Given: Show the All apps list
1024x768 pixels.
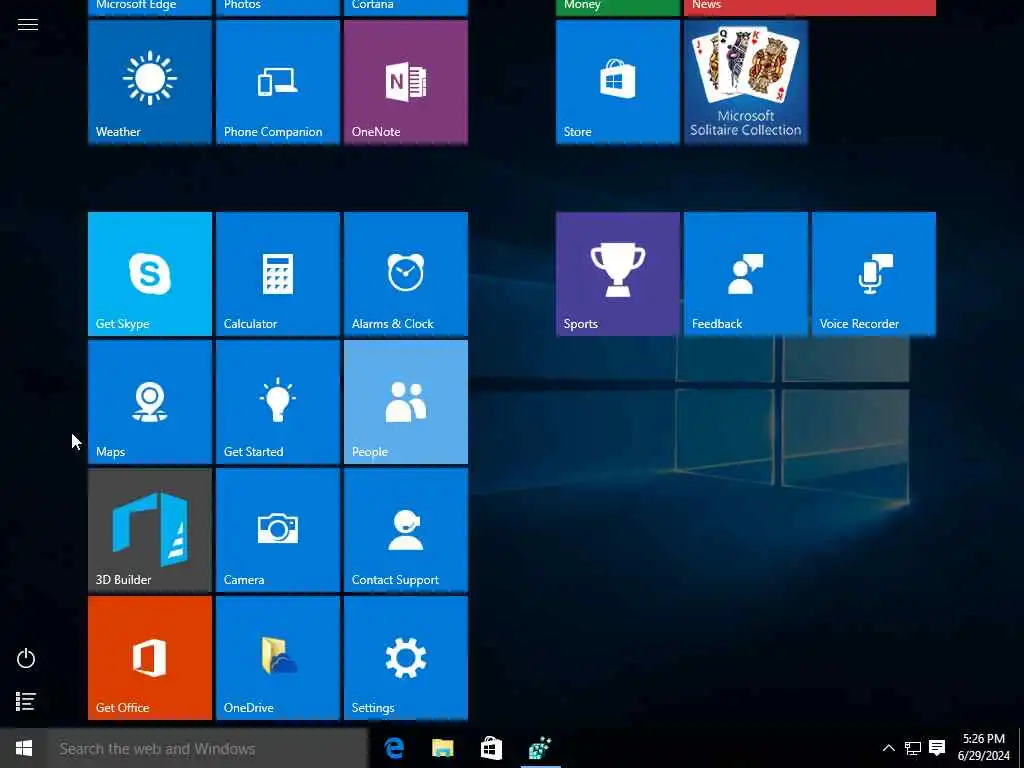Looking at the screenshot, I should 26,701.
